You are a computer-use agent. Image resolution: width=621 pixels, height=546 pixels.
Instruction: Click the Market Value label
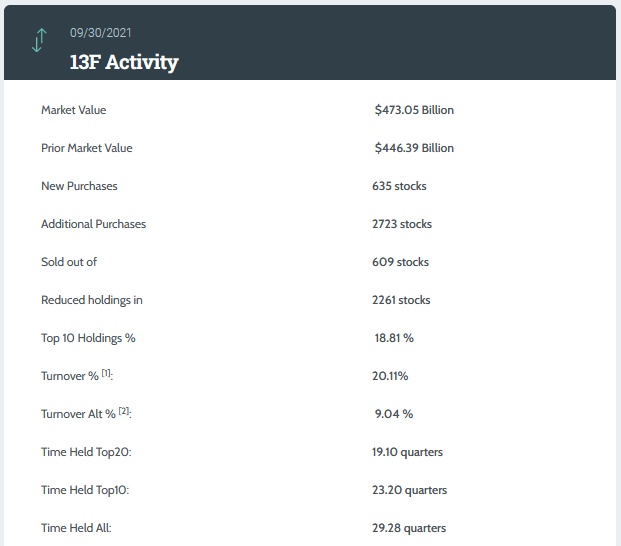click(x=73, y=110)
